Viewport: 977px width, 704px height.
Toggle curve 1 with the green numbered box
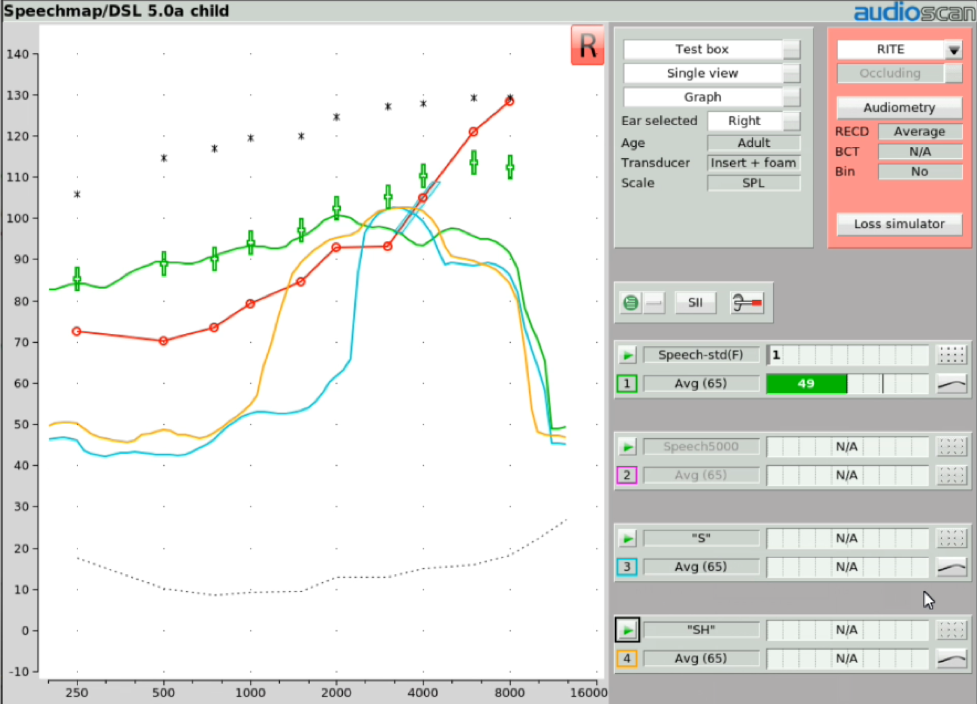tap(627, 384)
